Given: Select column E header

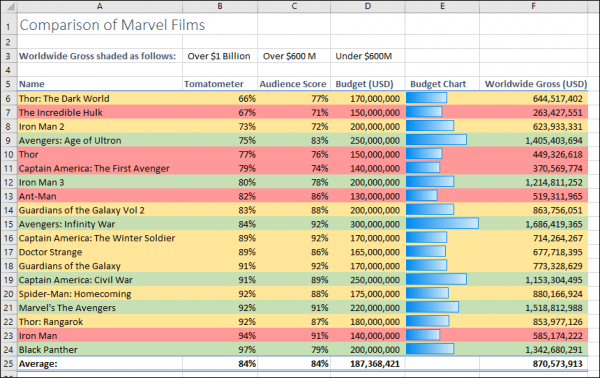Looking at the screenshot, I should (442, 6).
